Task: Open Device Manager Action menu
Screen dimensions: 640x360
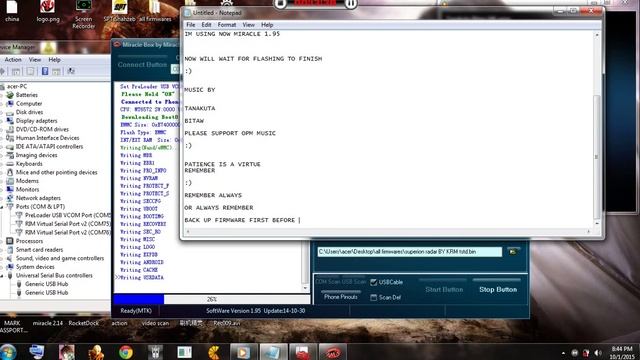Action: (13, 59)
